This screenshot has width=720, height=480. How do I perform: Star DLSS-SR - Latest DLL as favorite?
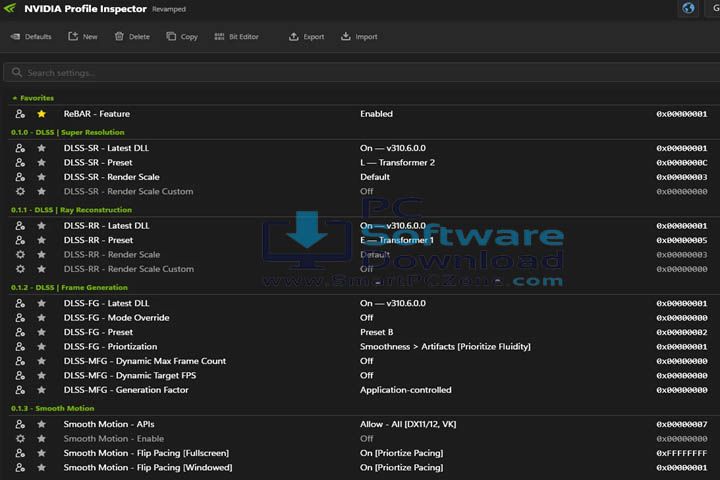pyautogui.click(x=41, y=148)
